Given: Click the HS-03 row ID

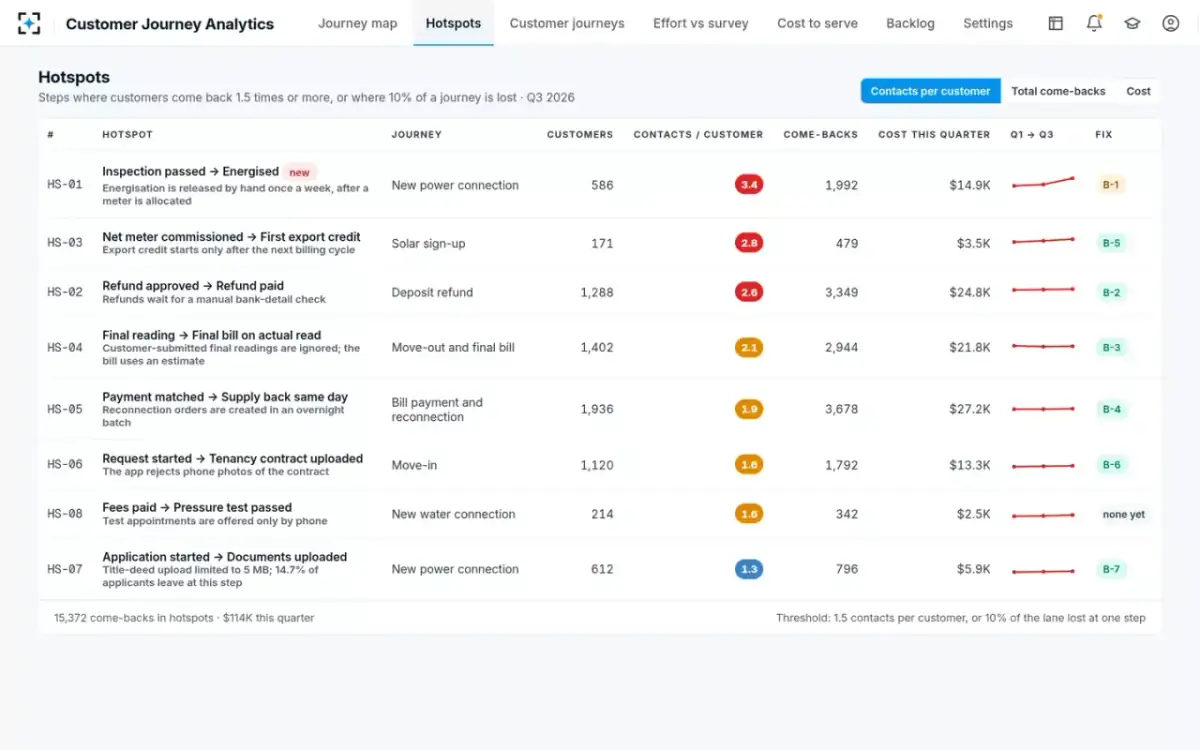Looking at the screenshot, I should pos(65,243).
